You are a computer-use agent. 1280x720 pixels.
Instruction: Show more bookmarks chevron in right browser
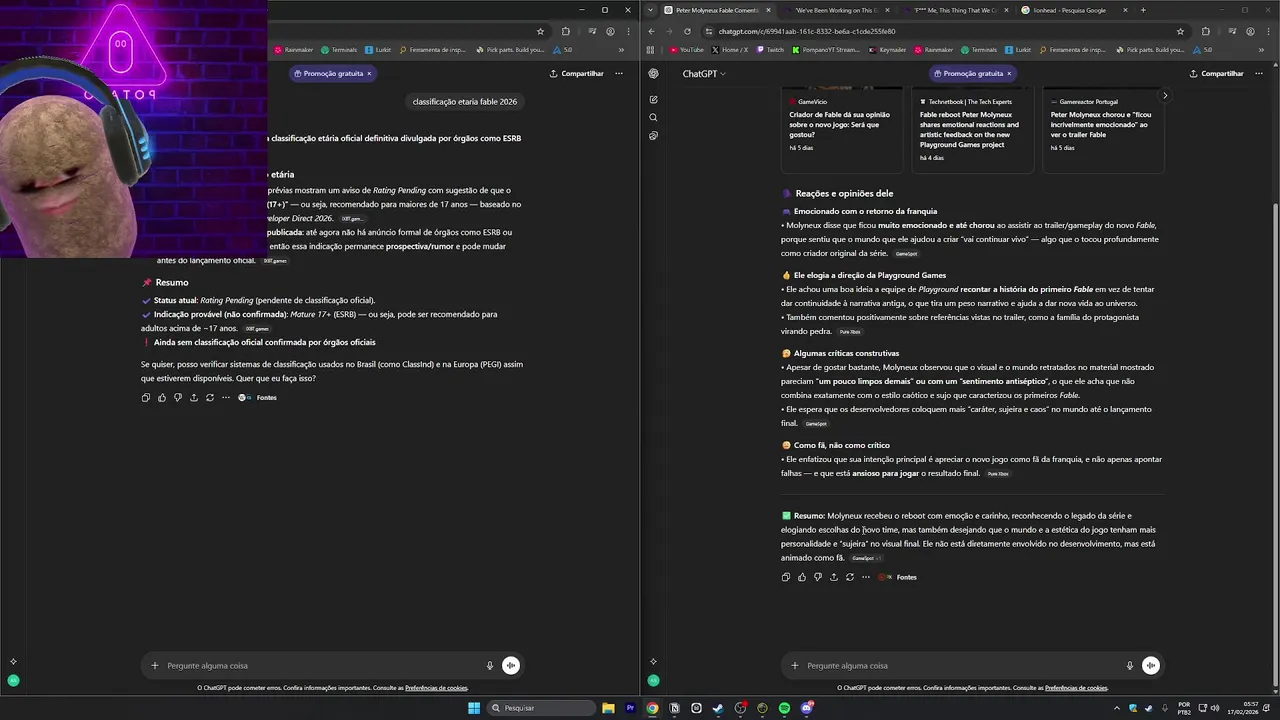coord(1262,50)
